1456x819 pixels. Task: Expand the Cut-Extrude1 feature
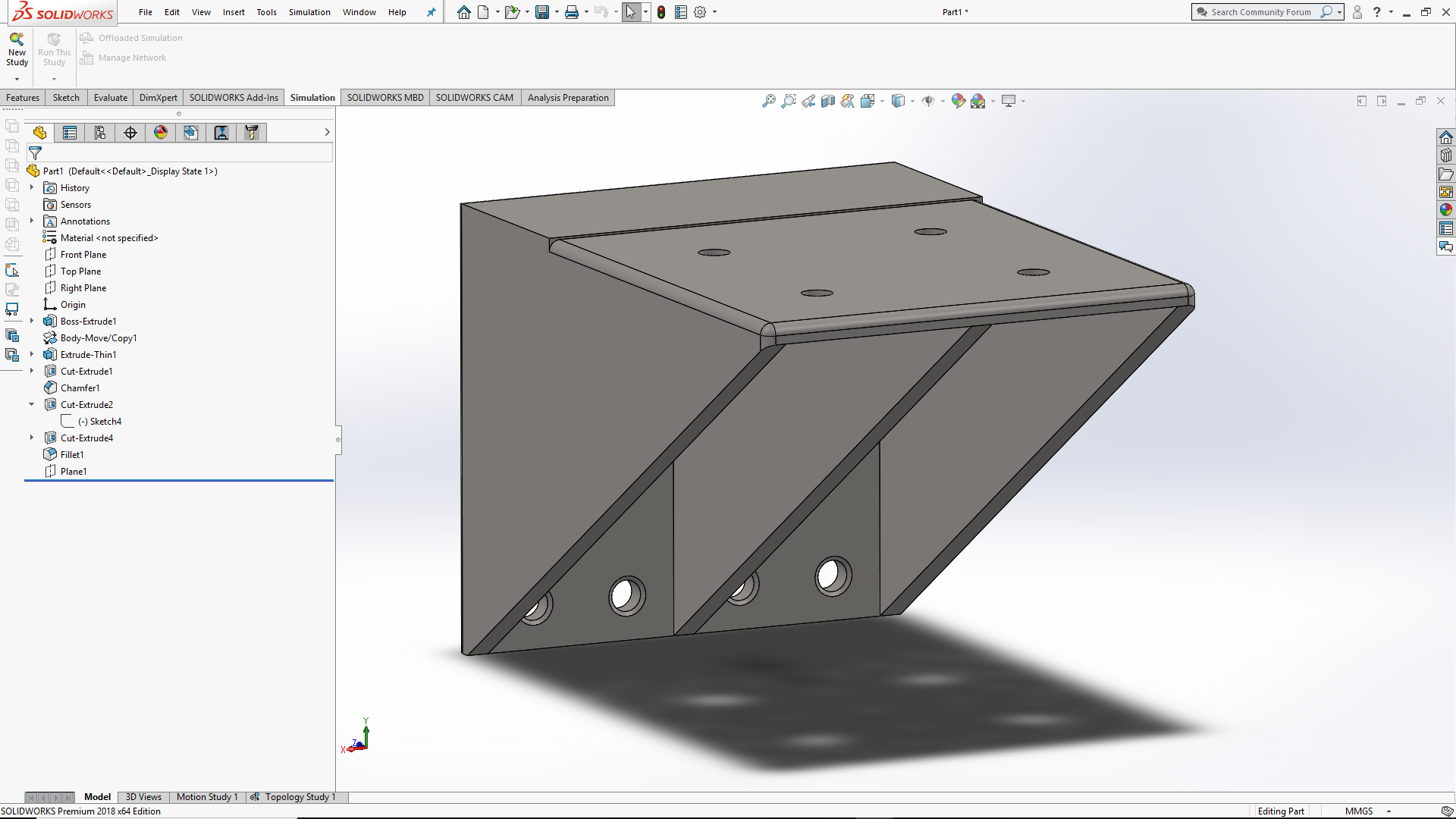[x=32, y=371]
